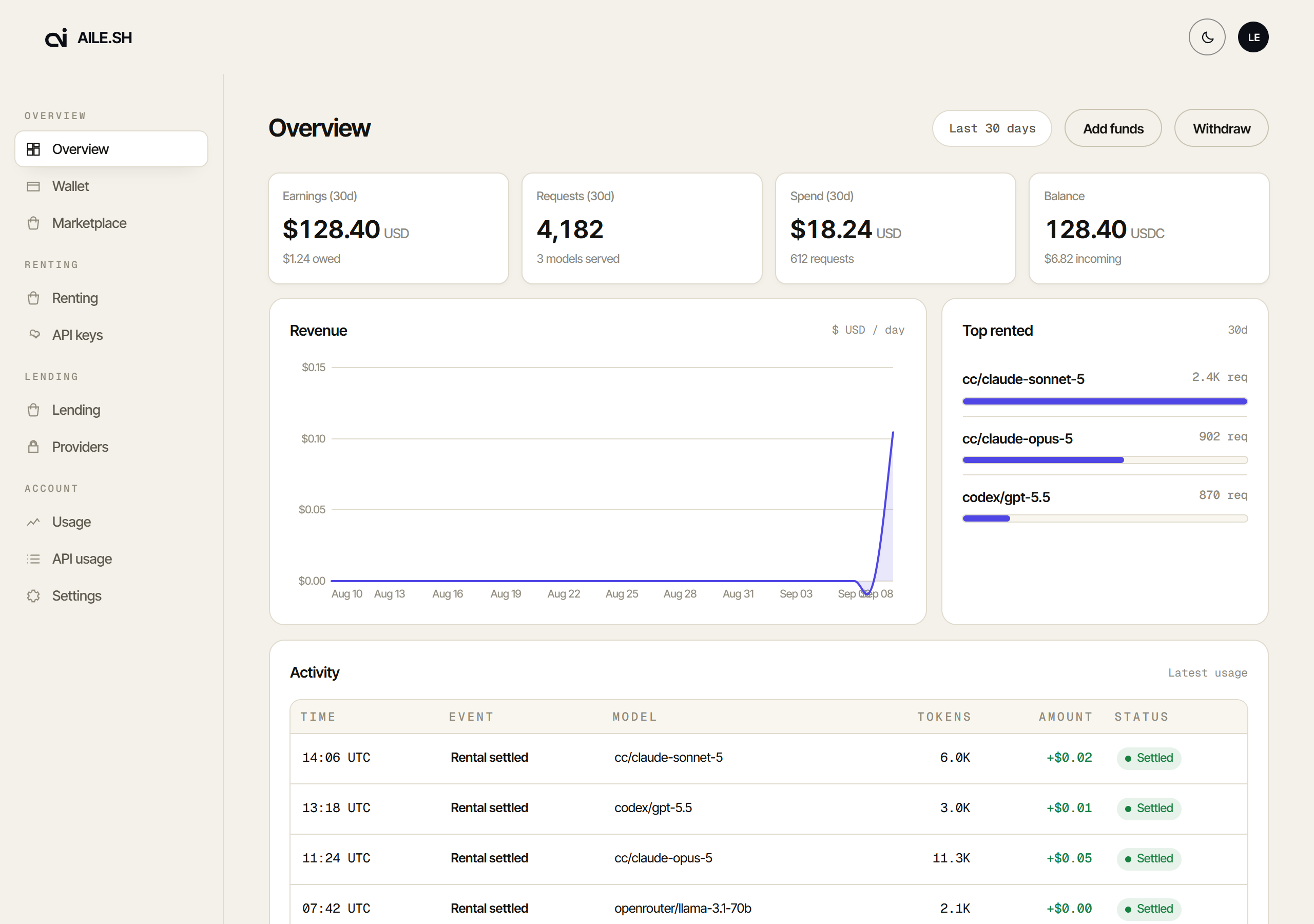Toggle dark mode with the moon icon
This screenshot has width=1314, height=924.
tap(1206, 37)
